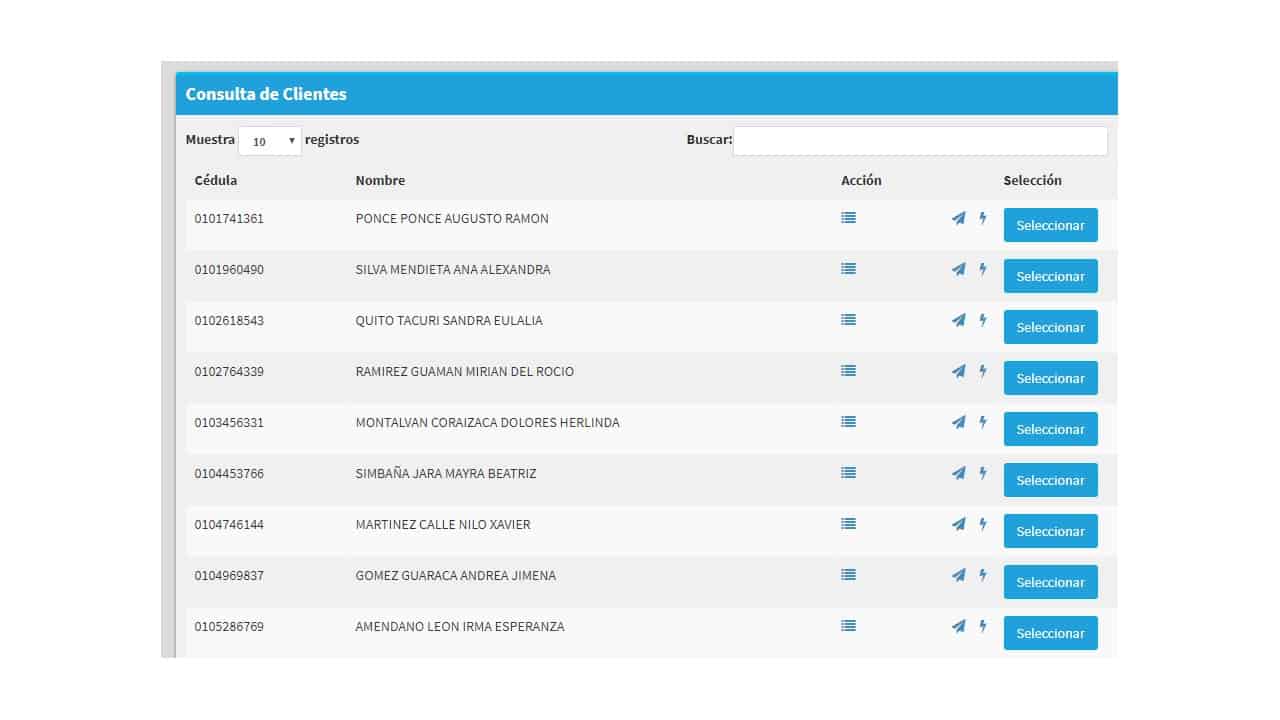Click name SIMBAÑA JARA MAYRA BEATRIZ
This screenshot has width=1280, height=720.
446,473
